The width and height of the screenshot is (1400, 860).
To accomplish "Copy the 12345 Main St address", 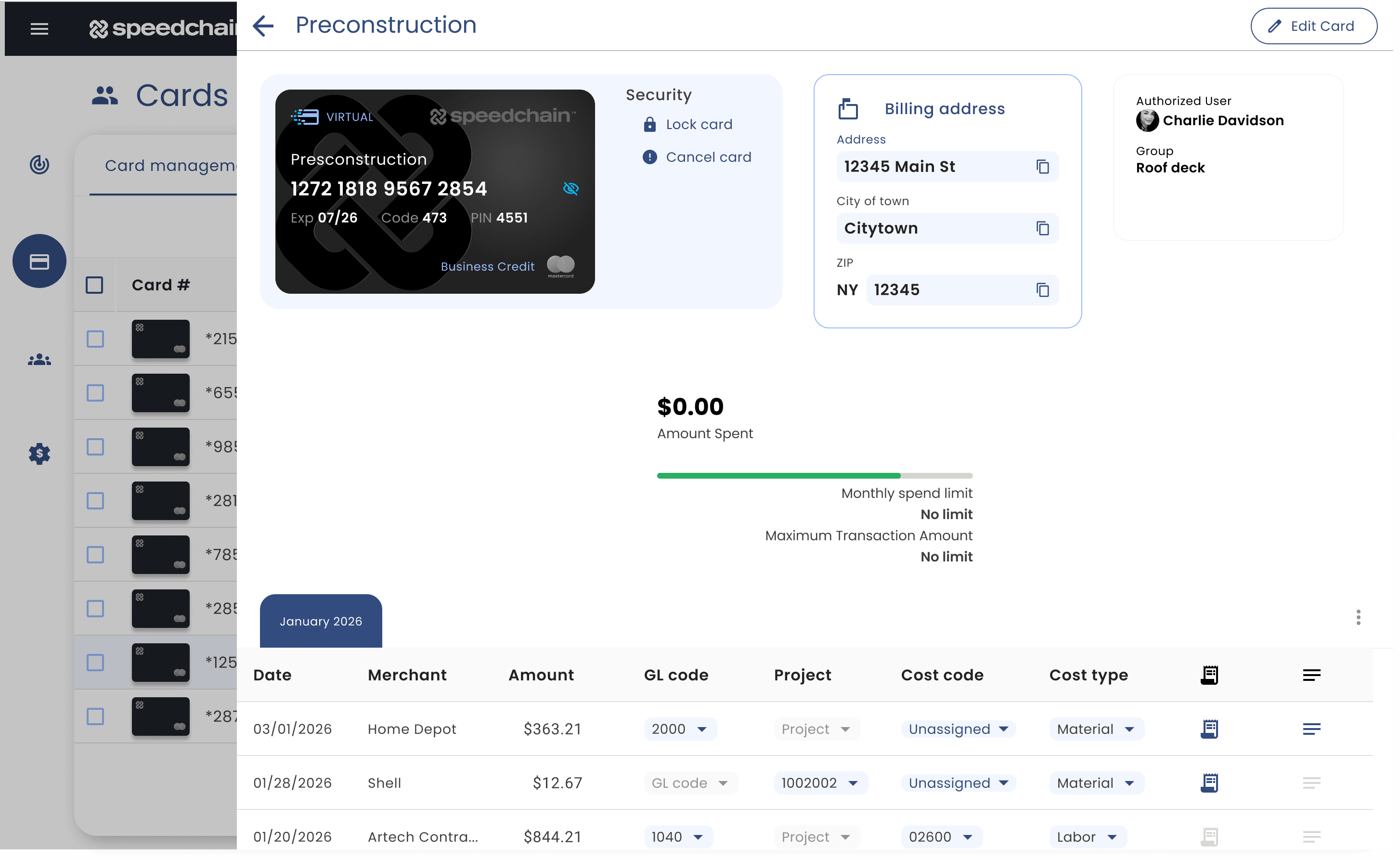I will 1042,167.
